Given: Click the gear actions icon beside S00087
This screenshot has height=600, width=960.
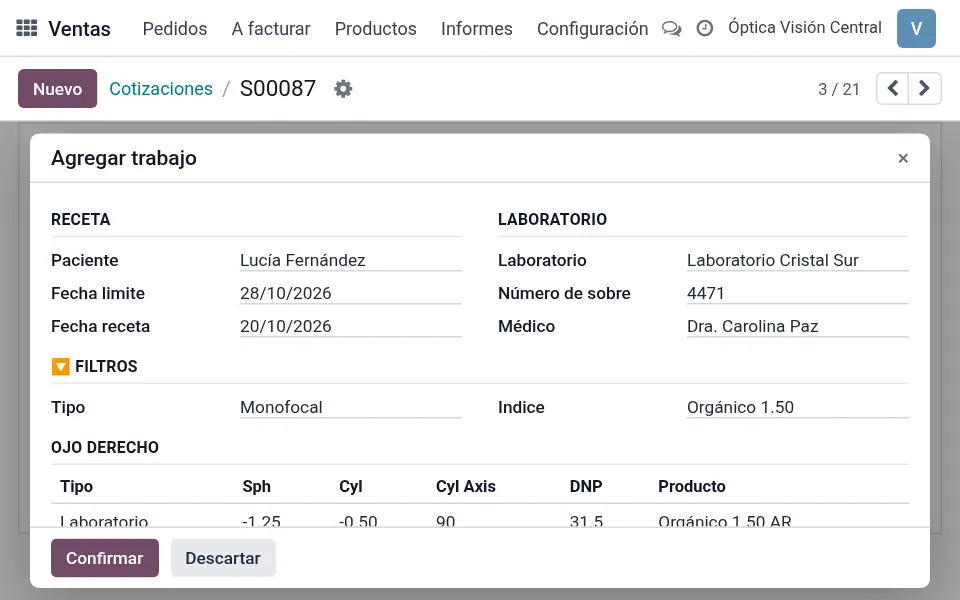Looking at the screenshot, I should [x=343, y=89].
